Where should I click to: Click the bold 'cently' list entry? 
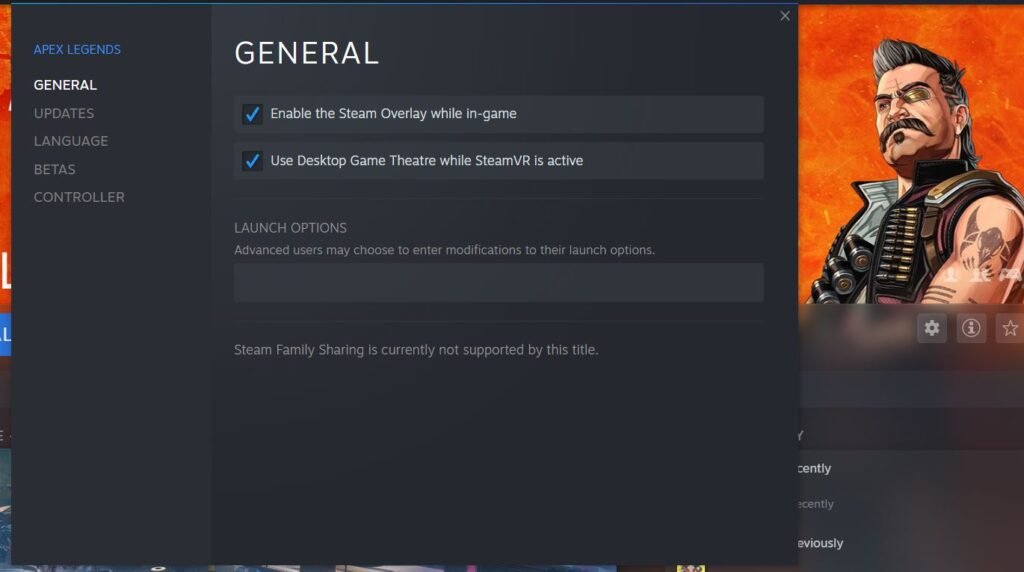(814, 468)
